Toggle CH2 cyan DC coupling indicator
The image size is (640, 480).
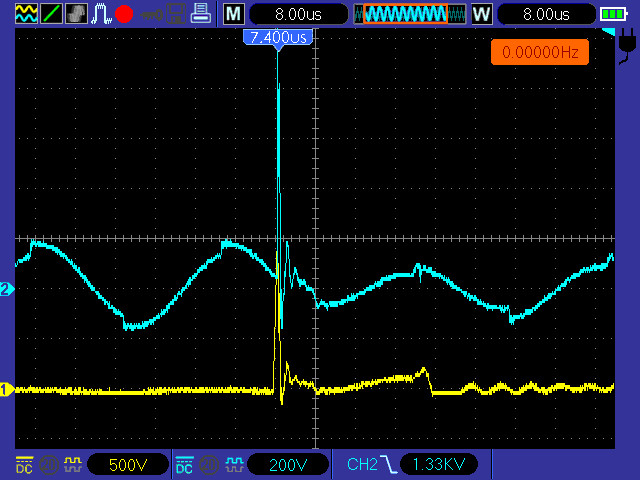(x=184, y=464)
